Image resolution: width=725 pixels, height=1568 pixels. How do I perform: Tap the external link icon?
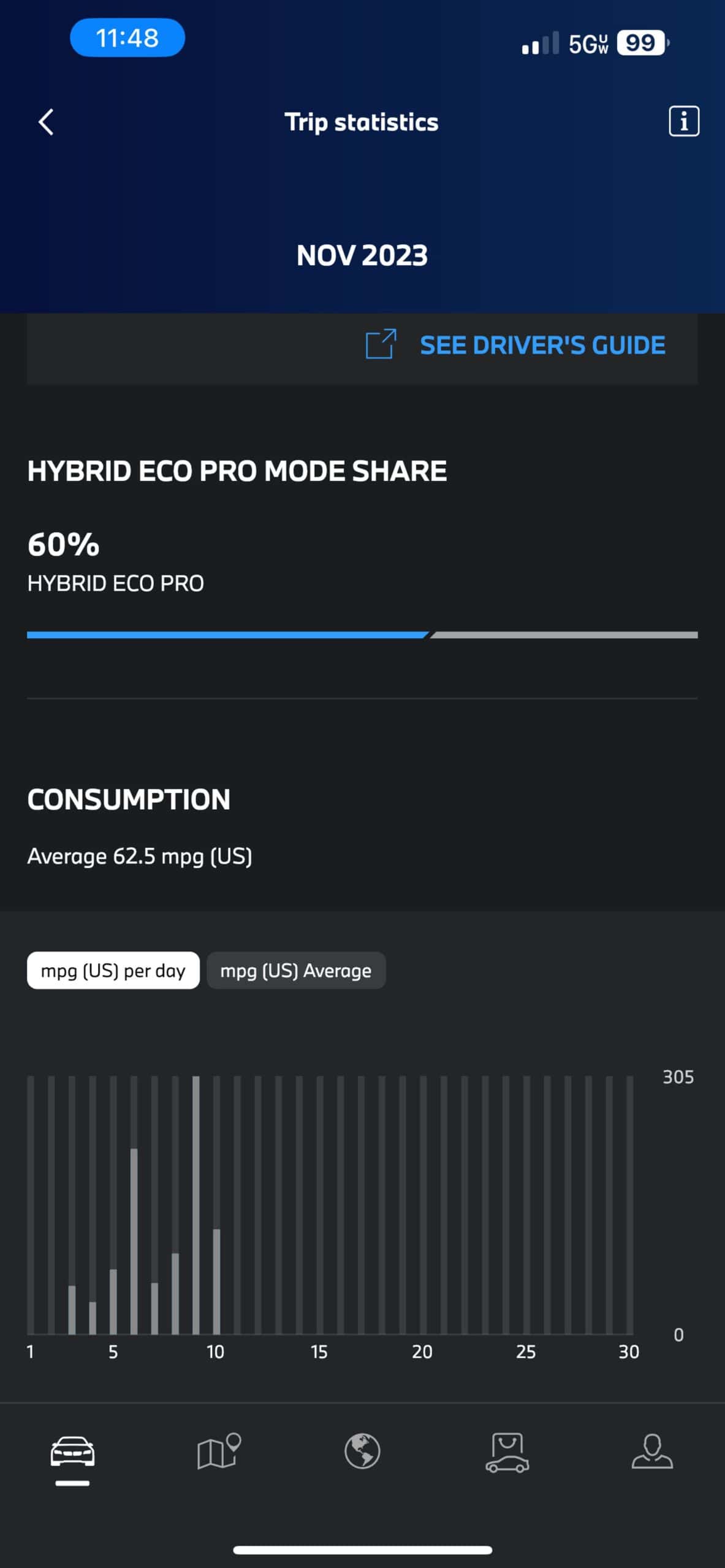click(381, 344)
